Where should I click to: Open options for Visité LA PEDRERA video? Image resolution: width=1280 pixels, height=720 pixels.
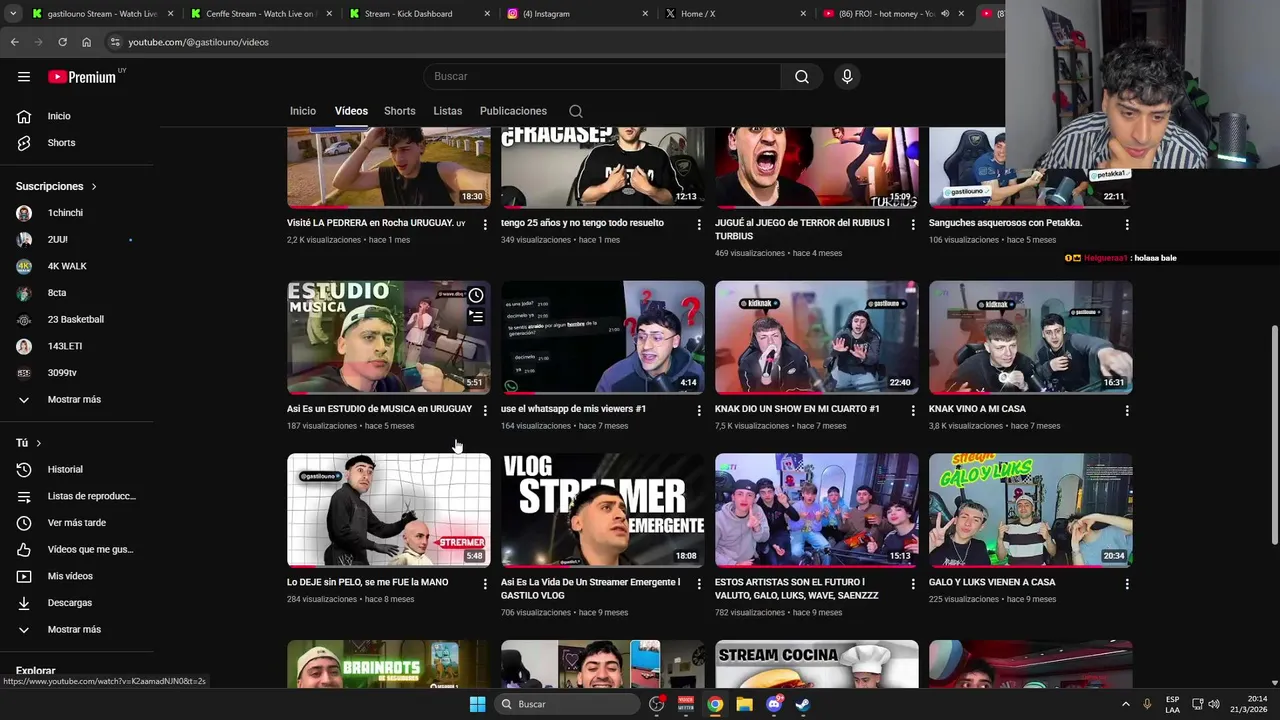(x=485, y=225)
